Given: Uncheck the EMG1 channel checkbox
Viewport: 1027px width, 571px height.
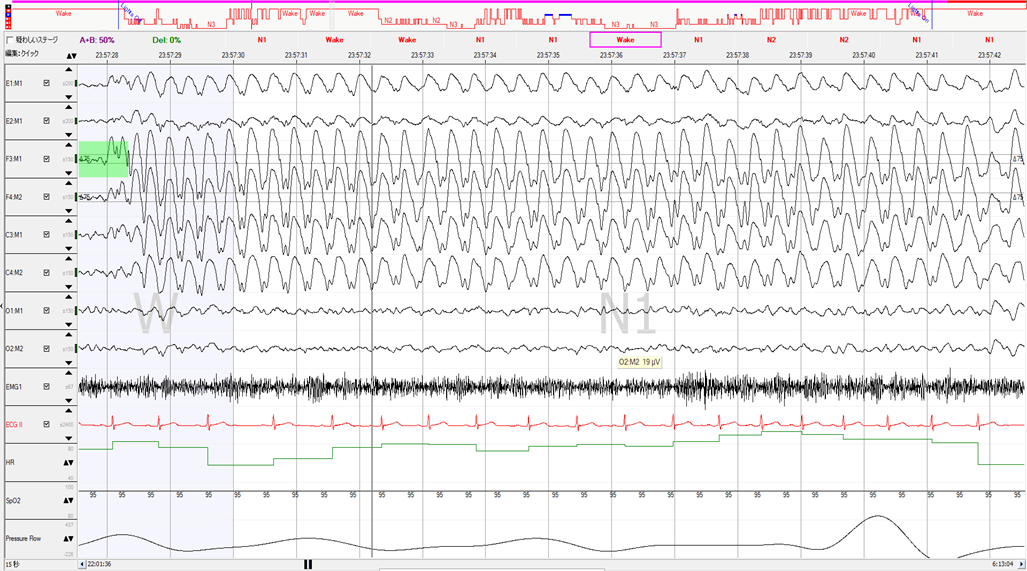Looking at the screenshot, I should point(46,386).
